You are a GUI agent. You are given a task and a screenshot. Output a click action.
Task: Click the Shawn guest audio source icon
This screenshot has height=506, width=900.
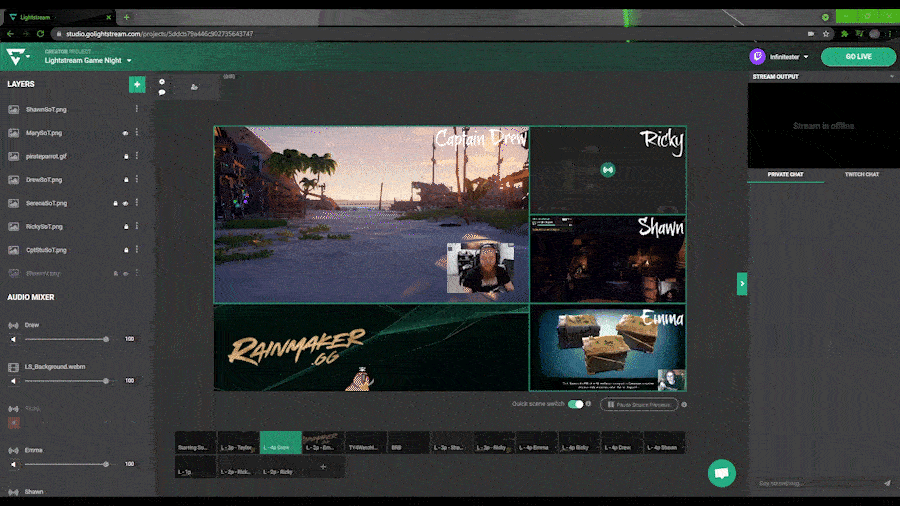click(13, 492)
